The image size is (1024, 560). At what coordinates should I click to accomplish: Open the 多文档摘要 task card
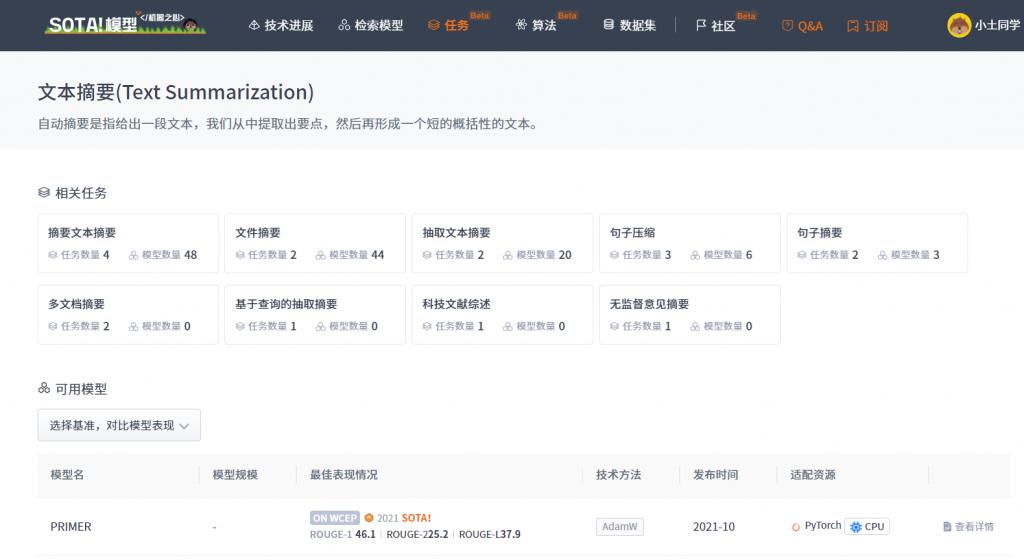(128, 315)
